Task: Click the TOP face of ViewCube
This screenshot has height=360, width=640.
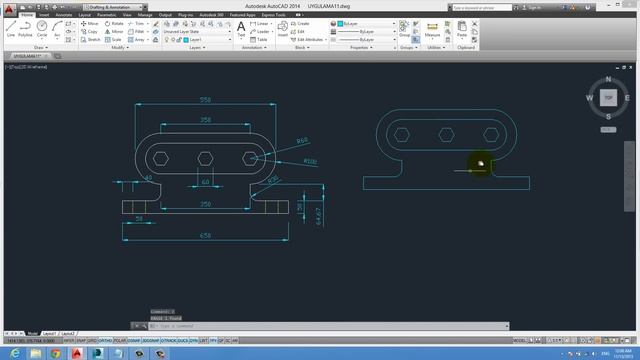Action: pos(608,98)
